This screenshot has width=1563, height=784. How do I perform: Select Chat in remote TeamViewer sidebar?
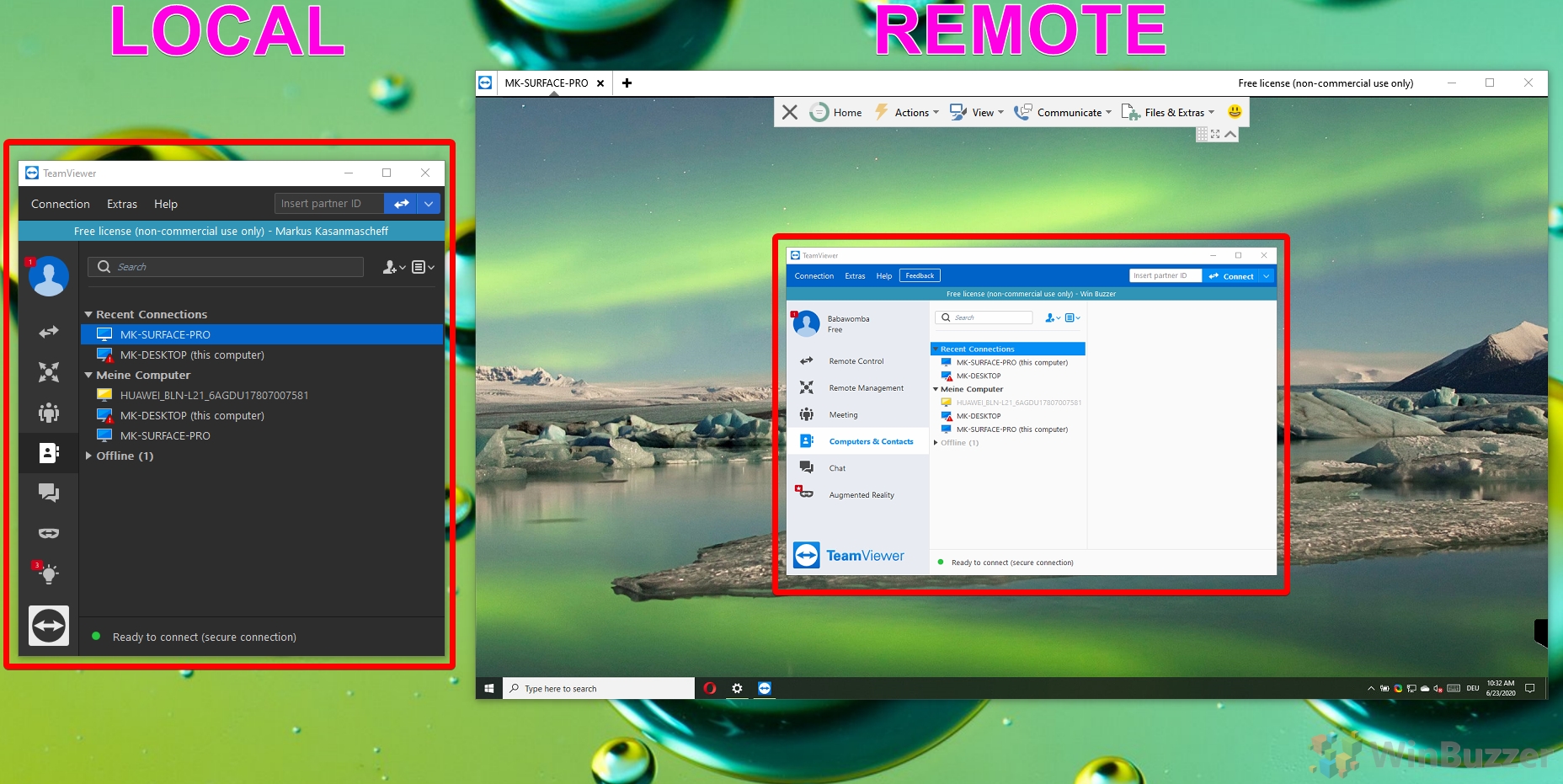click(857, 468)
